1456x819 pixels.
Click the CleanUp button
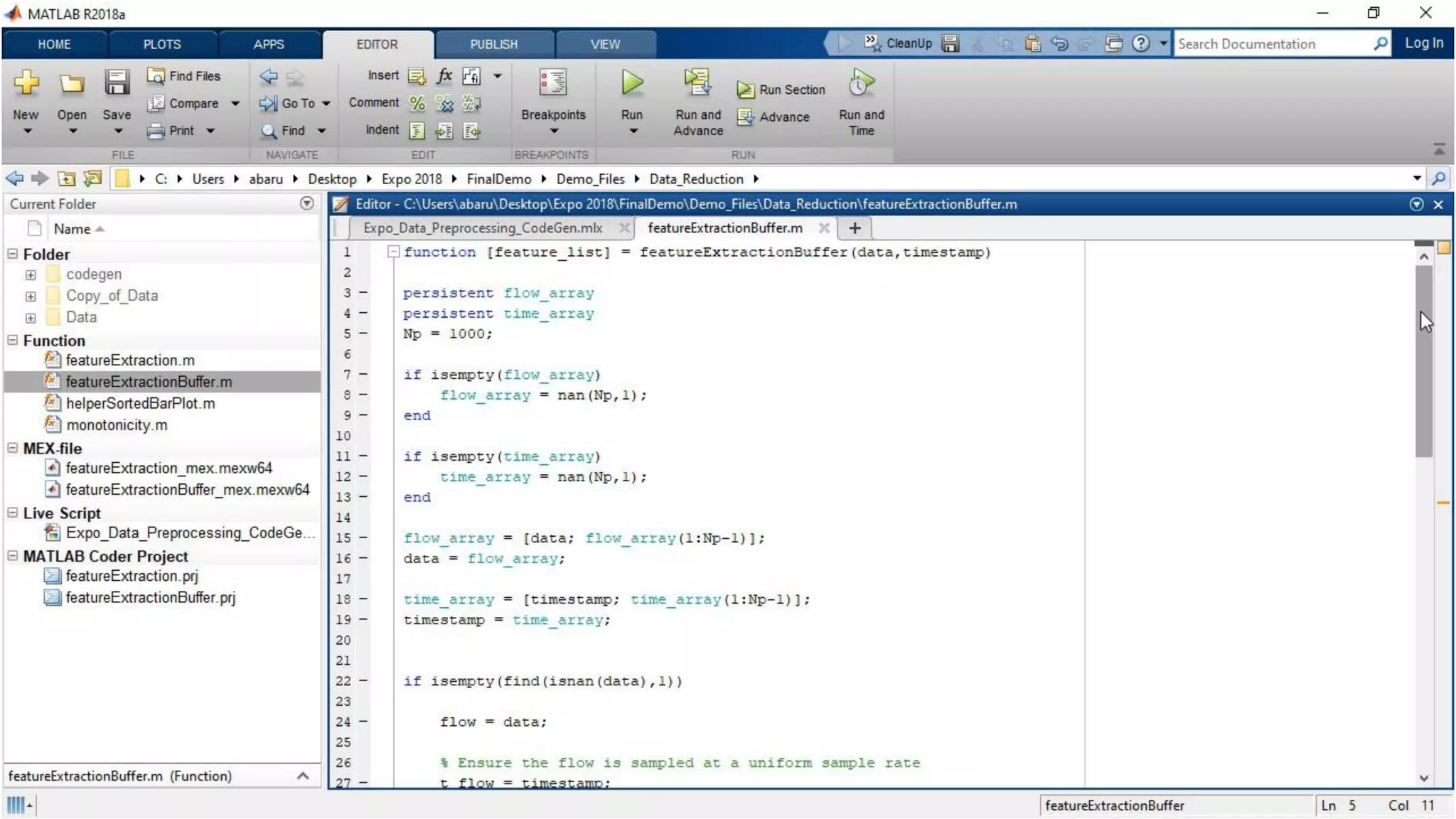[x=899, y=43]
